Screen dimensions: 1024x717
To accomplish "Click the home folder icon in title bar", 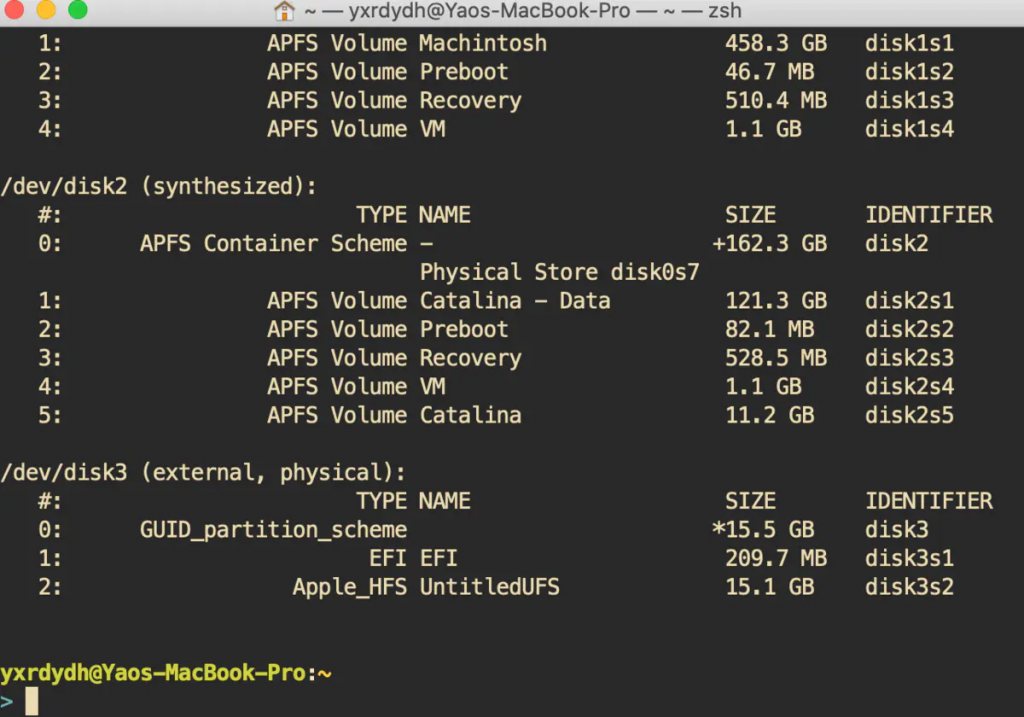I will [284, 10].
